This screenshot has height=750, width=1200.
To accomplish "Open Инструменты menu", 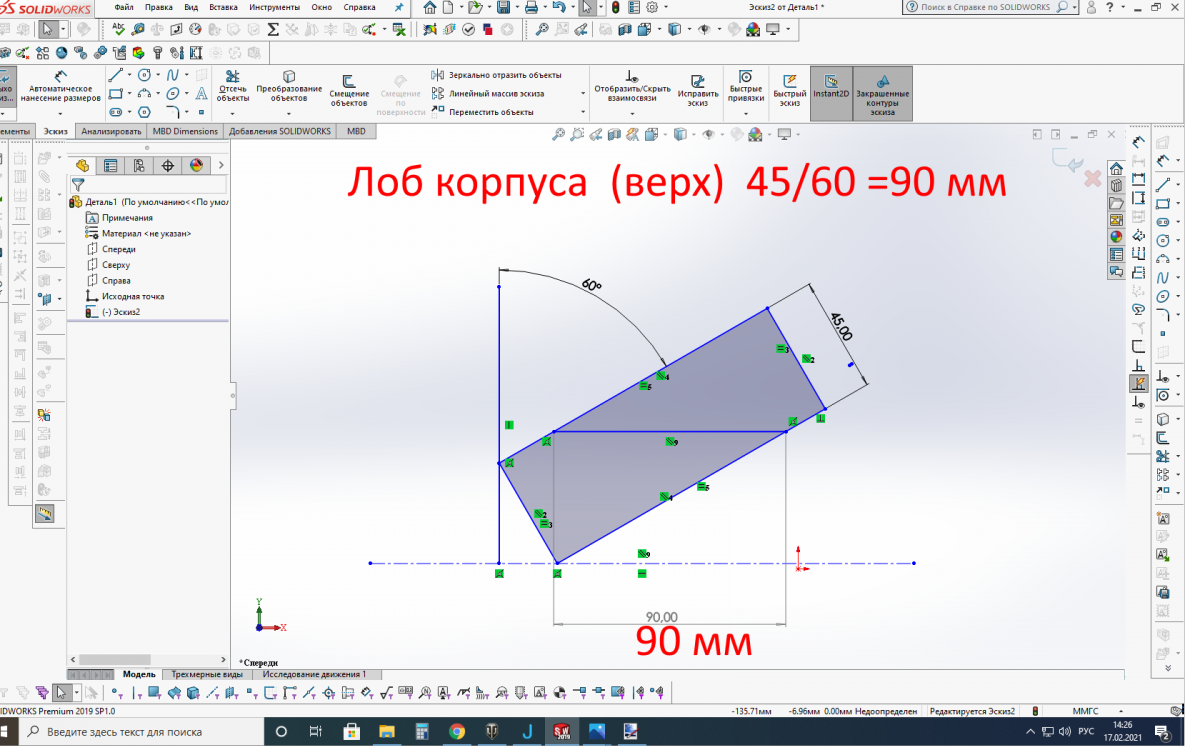I will click(x=275, y=7).
